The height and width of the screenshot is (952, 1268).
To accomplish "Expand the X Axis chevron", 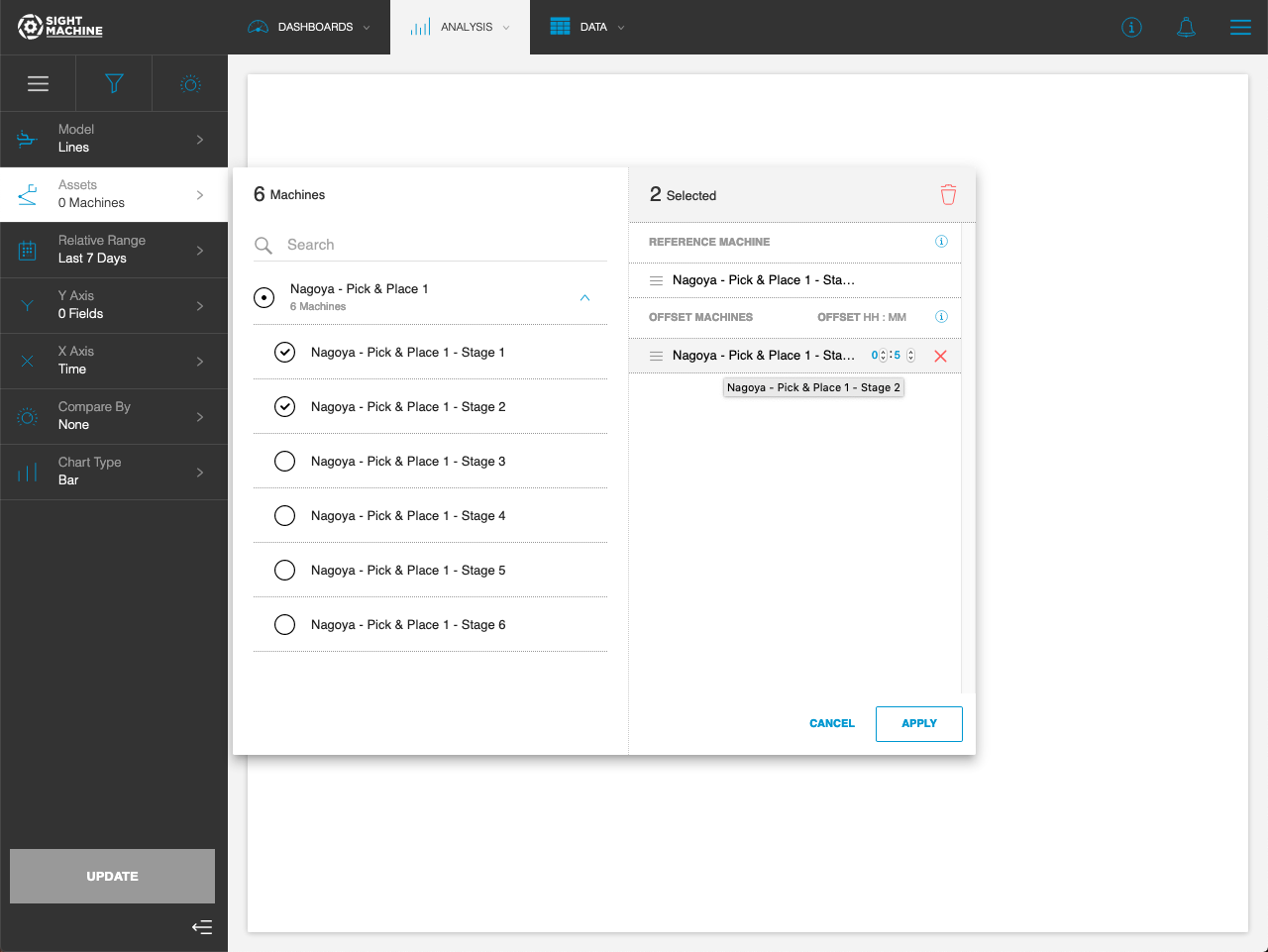I will pyautogui.click(x=200, y=361).
